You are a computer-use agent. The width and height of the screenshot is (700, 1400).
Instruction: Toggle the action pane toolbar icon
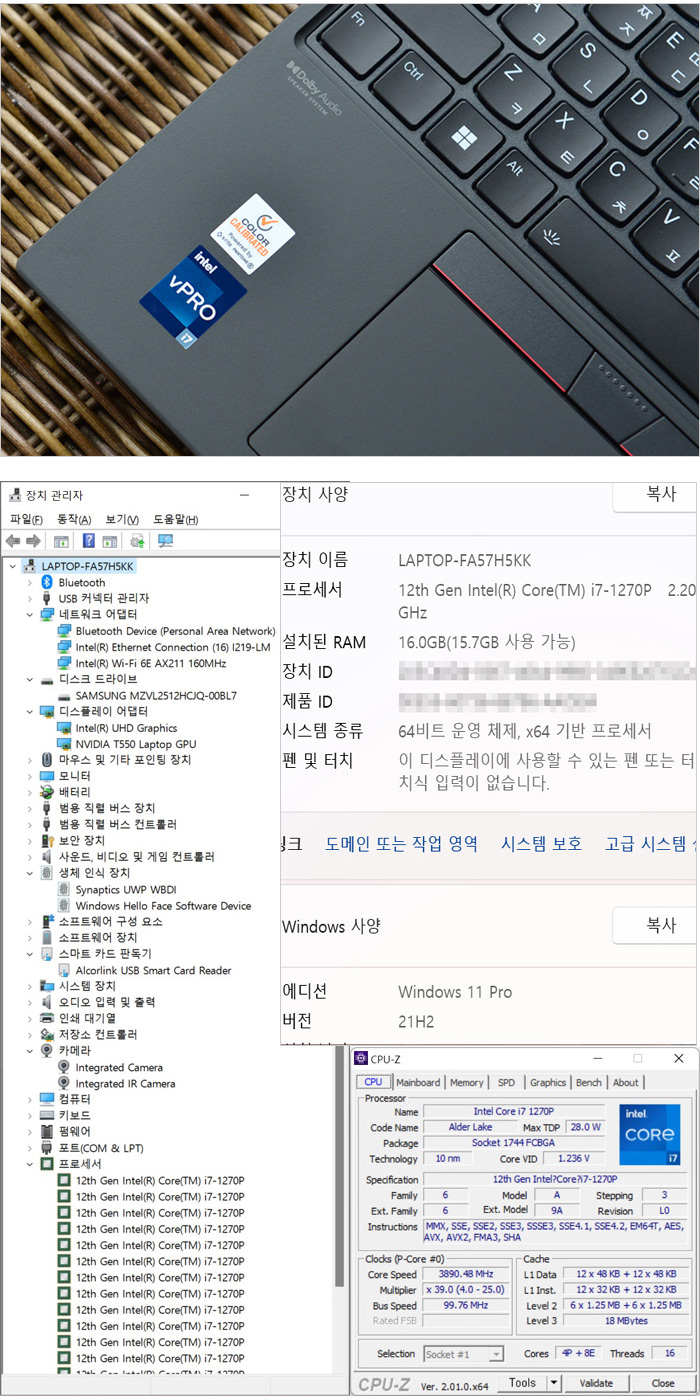pyautogui.click(x=110, y=541)
